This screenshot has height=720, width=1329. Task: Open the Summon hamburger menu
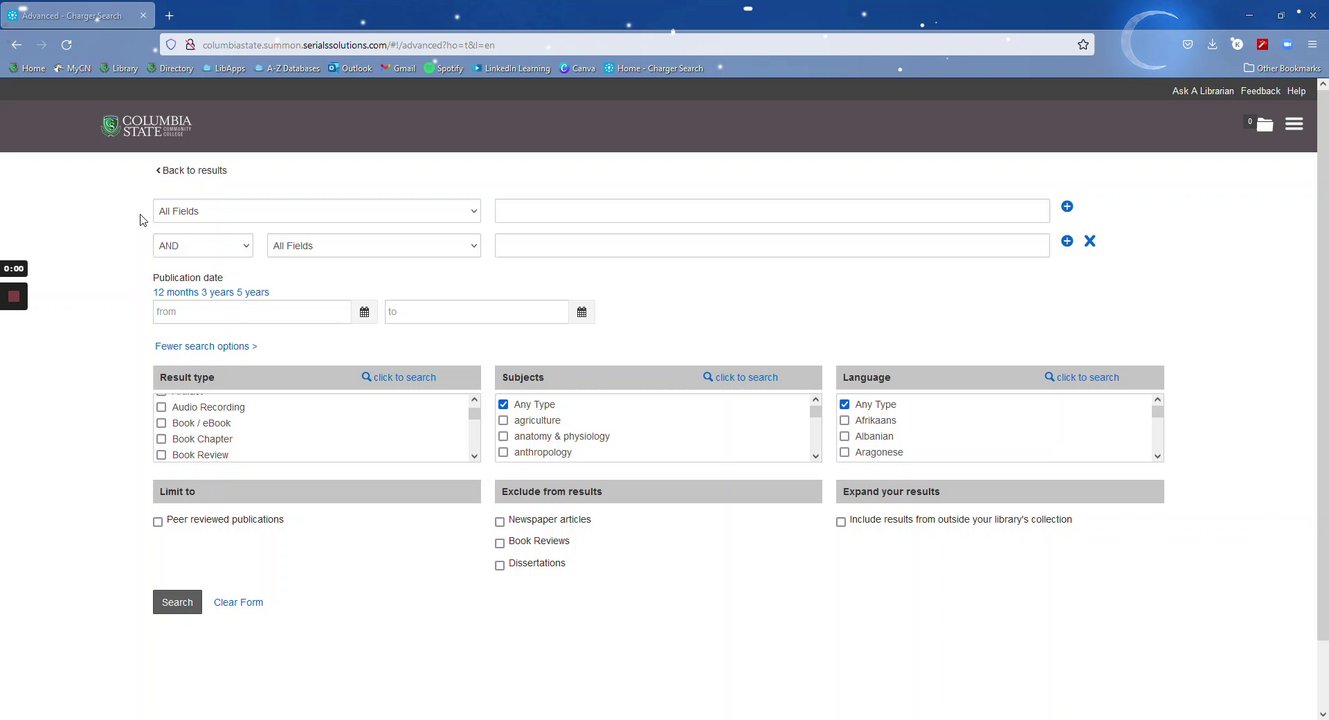pos(1294,125)
